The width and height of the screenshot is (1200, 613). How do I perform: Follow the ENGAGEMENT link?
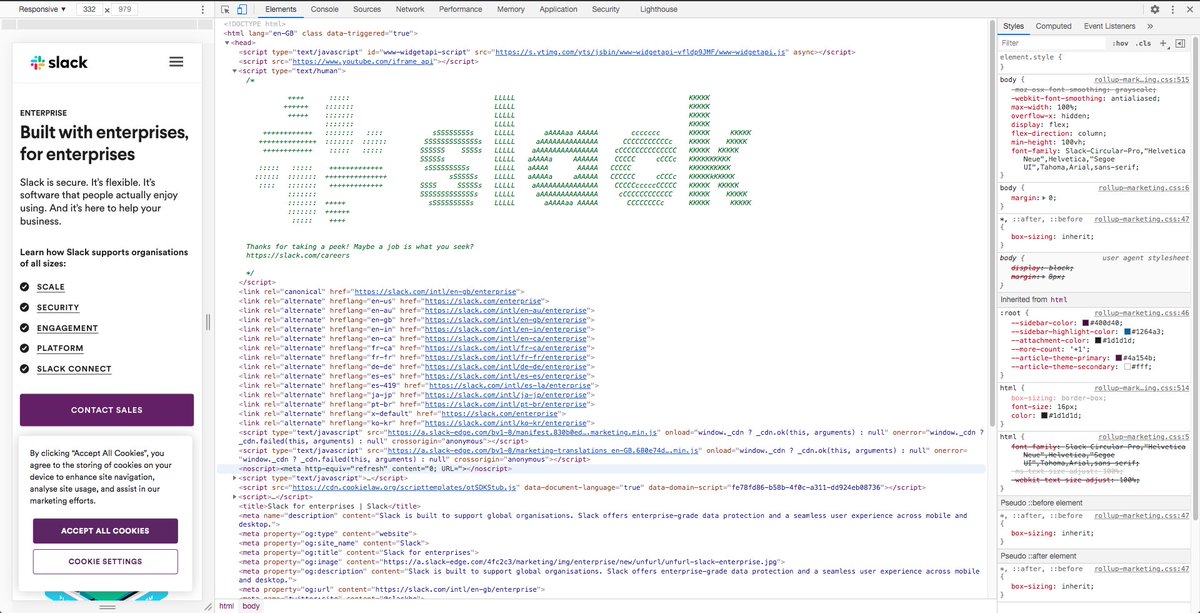[x=68, y=328]
